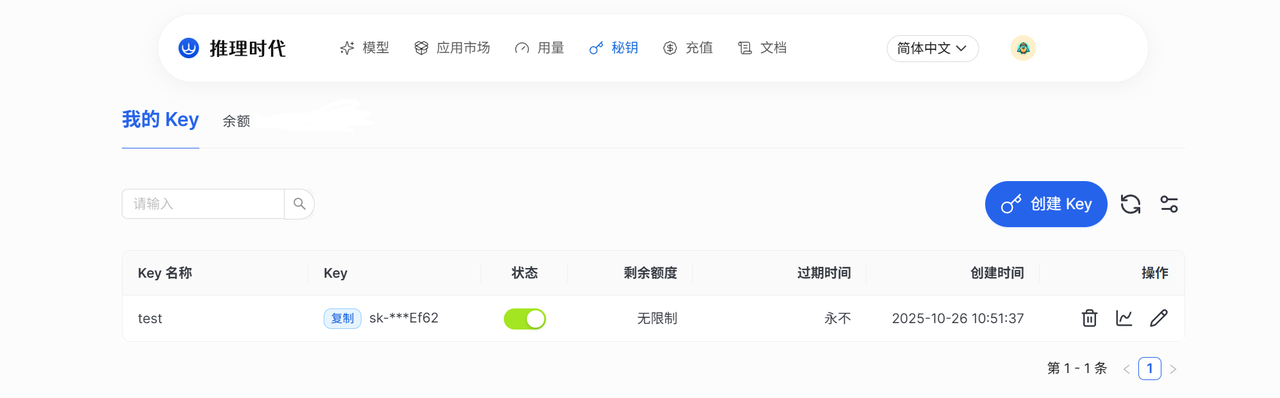Click the 2025-10-26 10:51:37 creation time
Screen dimensions: 1280x398
(x=958, y=319)
